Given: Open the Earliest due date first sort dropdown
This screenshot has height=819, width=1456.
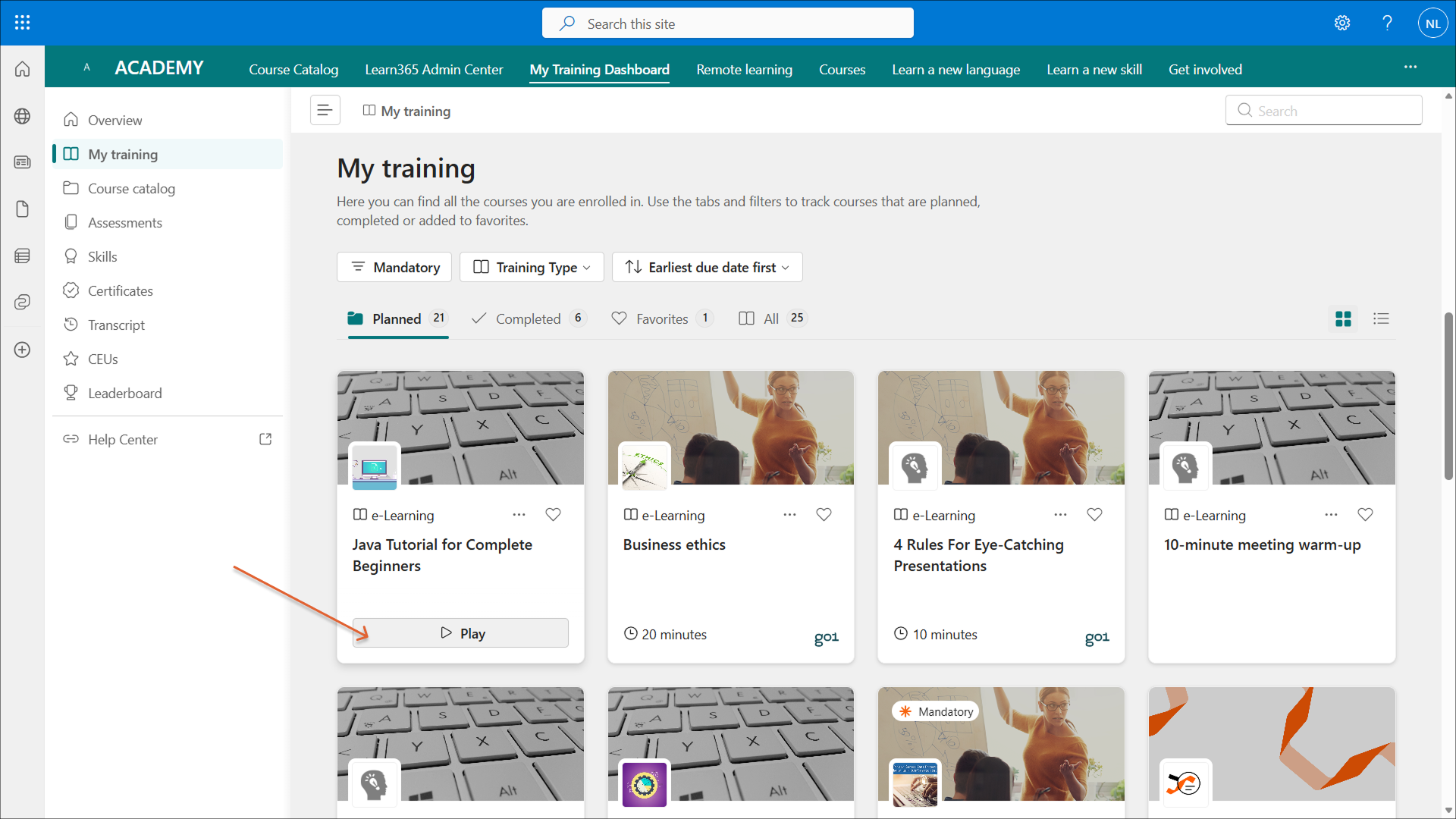Looking at the screenshot, I should (707, 267).
